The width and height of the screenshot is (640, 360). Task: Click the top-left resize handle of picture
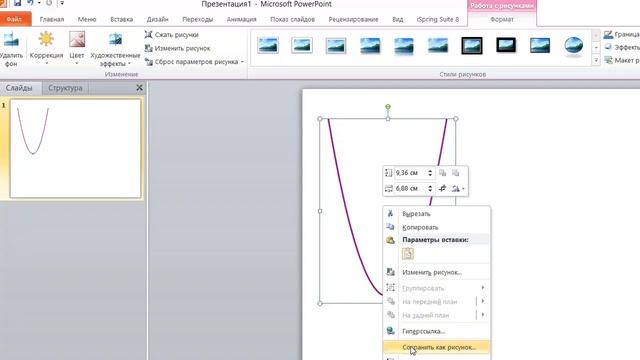[320, 119]
